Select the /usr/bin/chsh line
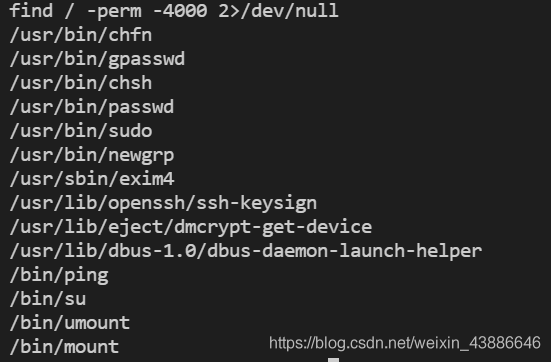Screen dimensions: 551x362 (81, 83)
